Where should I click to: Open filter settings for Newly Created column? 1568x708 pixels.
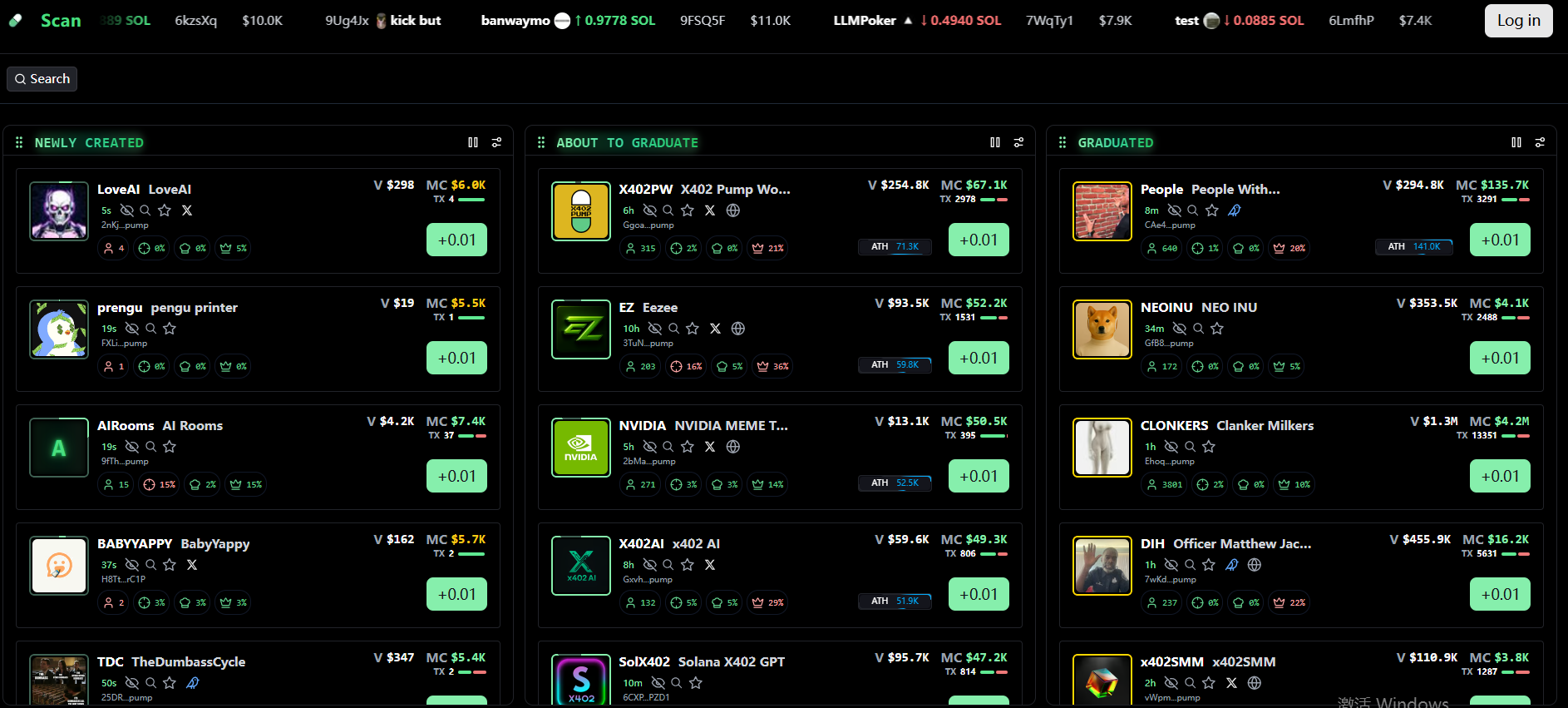pyautogui.click(x=496, y=142)
